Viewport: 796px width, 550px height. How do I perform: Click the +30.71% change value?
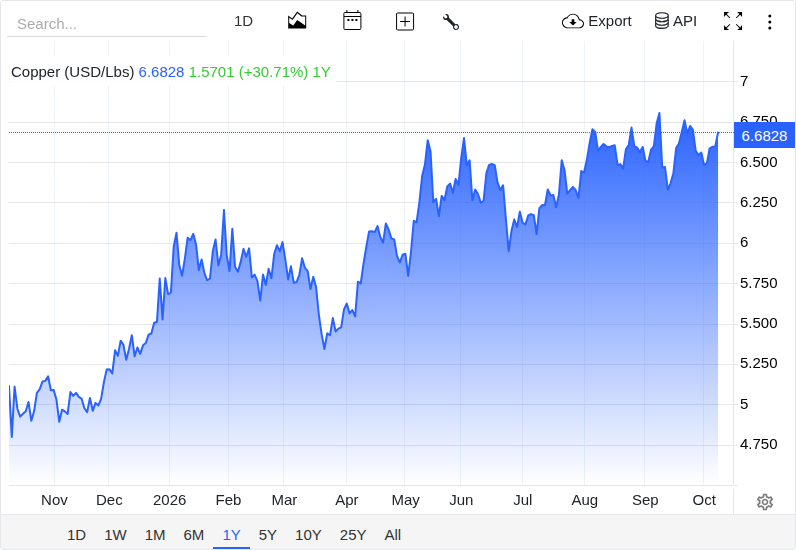274,72
